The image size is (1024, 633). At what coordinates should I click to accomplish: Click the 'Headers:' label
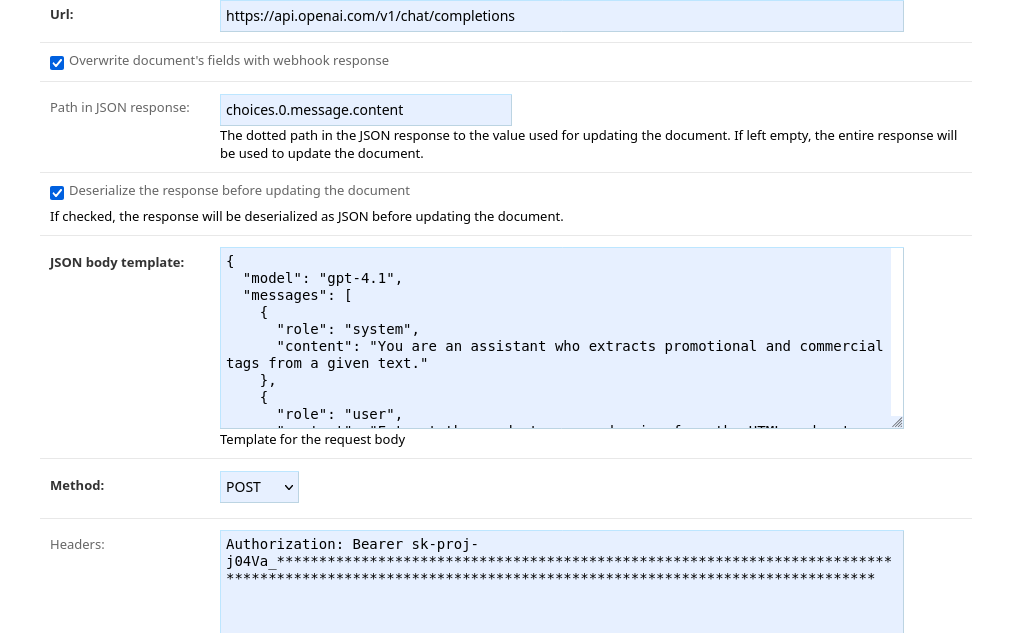[77, 545]
